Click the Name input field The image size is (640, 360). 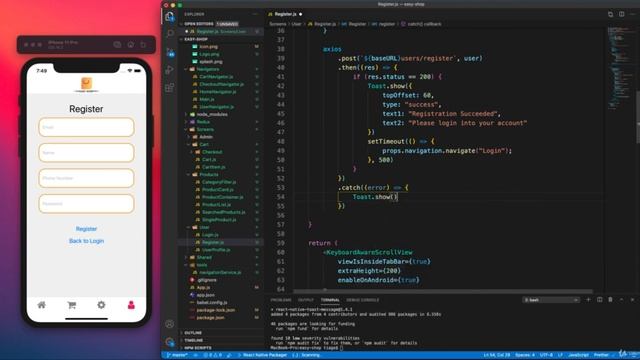(x=86, y=153)
